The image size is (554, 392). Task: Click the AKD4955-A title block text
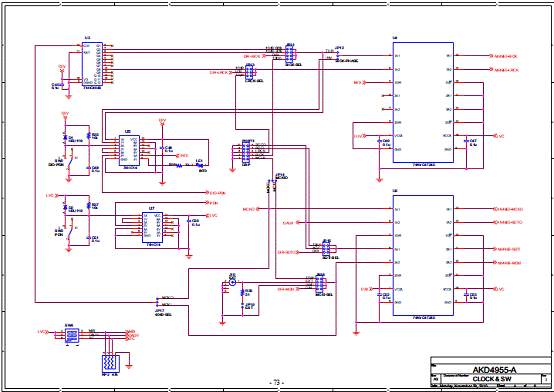(x=494, y=370)
